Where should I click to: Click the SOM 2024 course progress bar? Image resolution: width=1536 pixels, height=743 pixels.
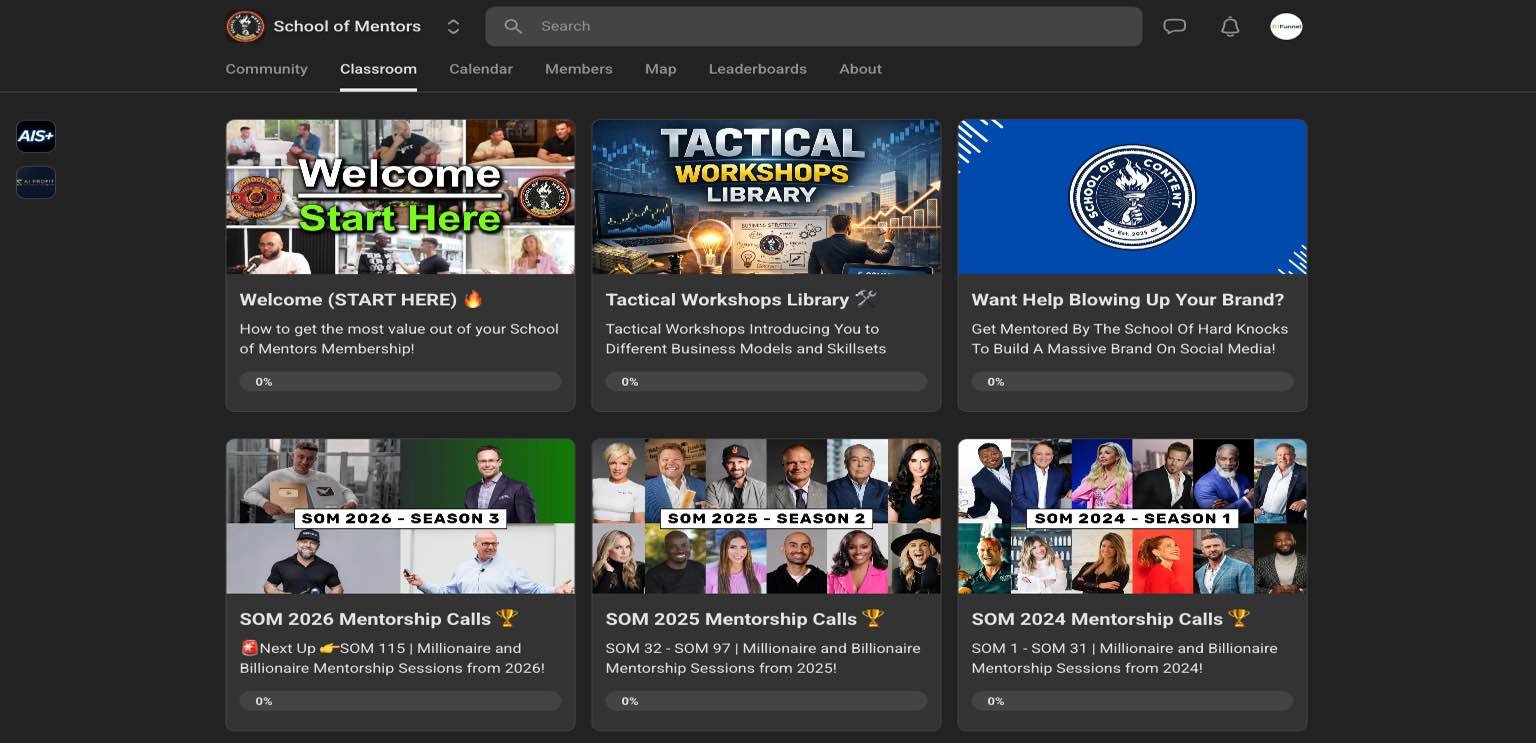click(x=1132, y=701)
